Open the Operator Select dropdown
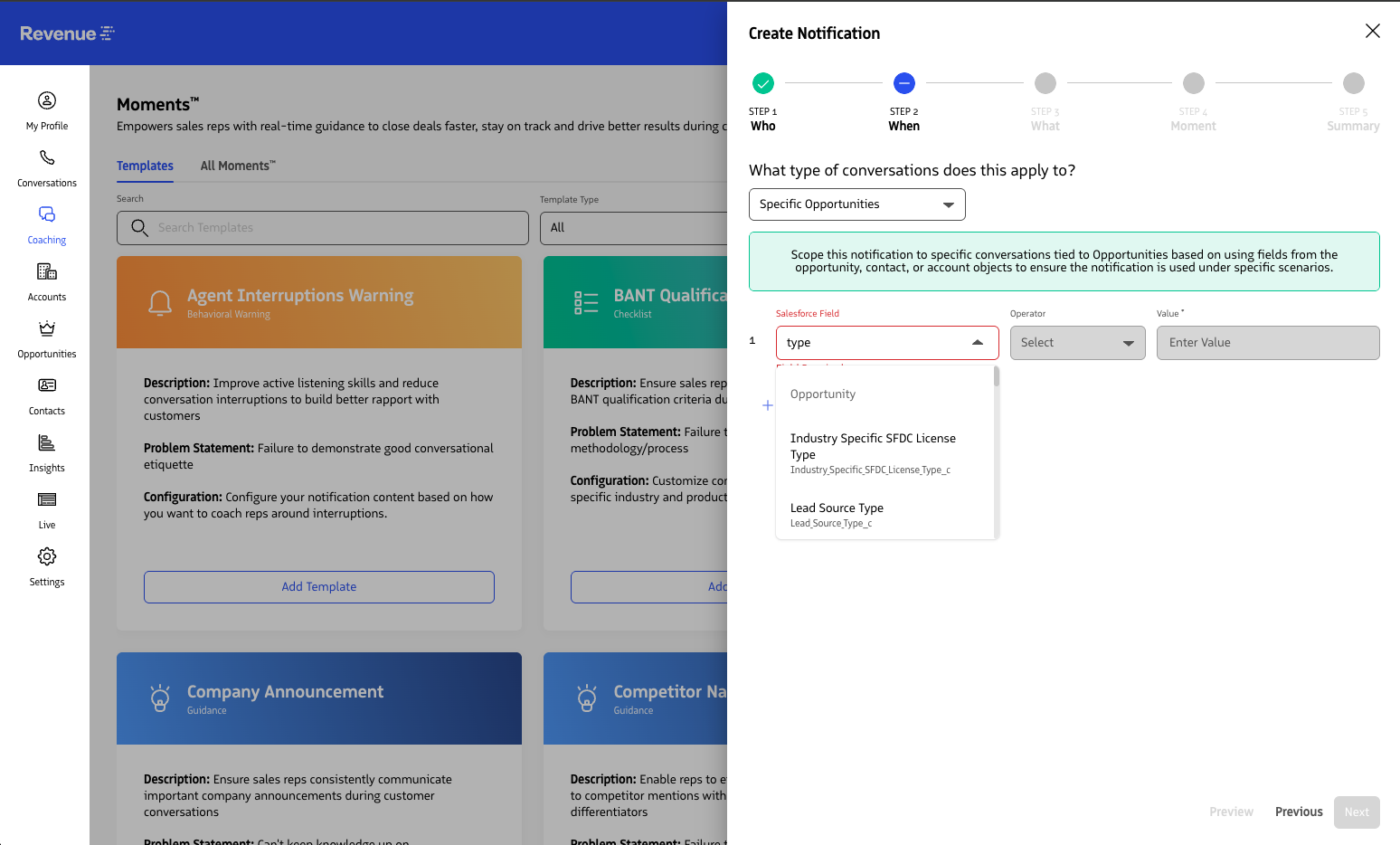The image size is (1400, 845). pyautogui.click(x=1077, y=343)
